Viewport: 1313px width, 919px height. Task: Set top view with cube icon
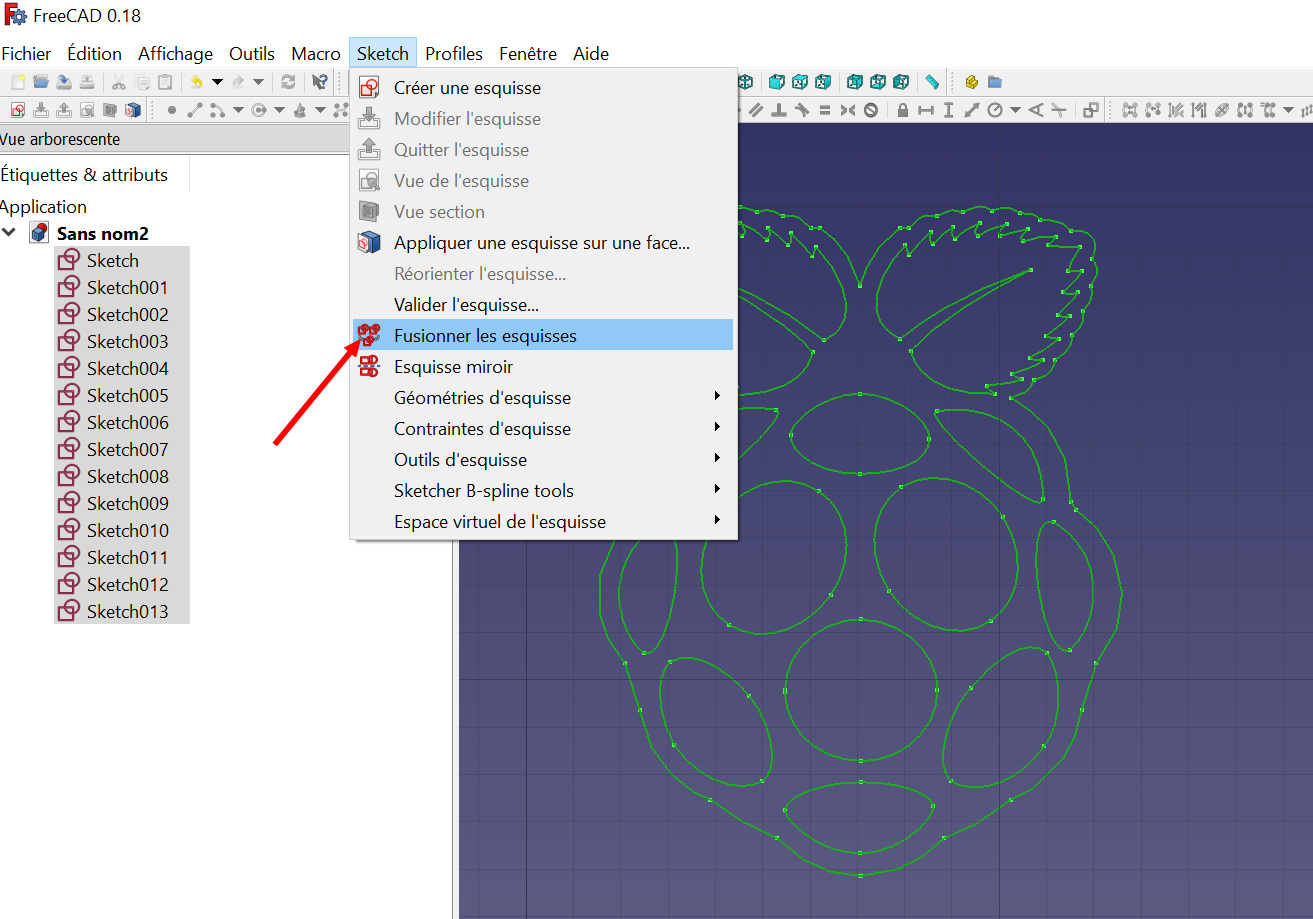pos(800,82)
